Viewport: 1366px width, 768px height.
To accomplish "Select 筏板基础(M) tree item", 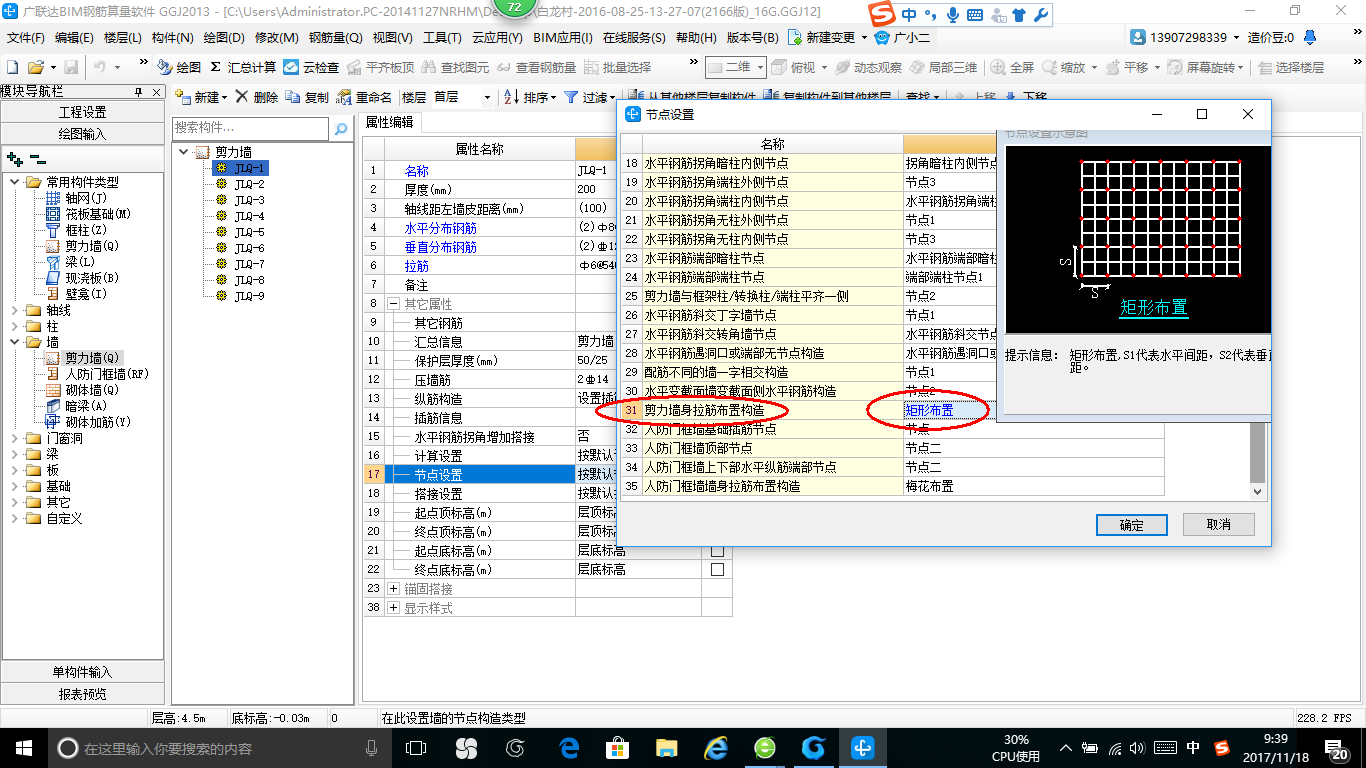I will [x=89, y=214].
